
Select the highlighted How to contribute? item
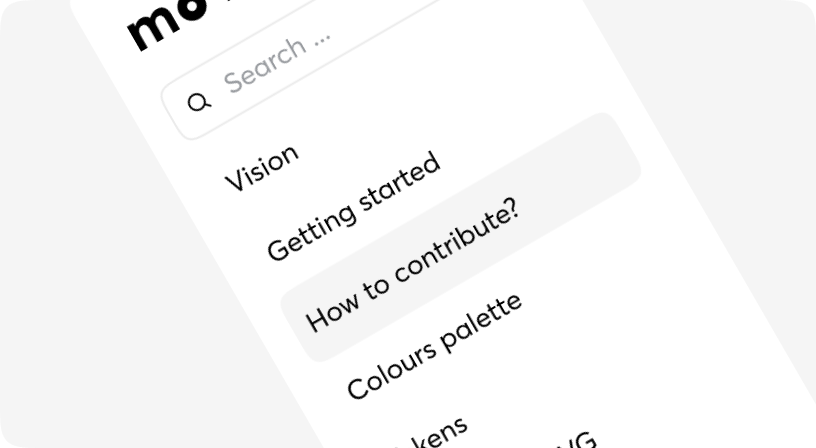(461, 237)
